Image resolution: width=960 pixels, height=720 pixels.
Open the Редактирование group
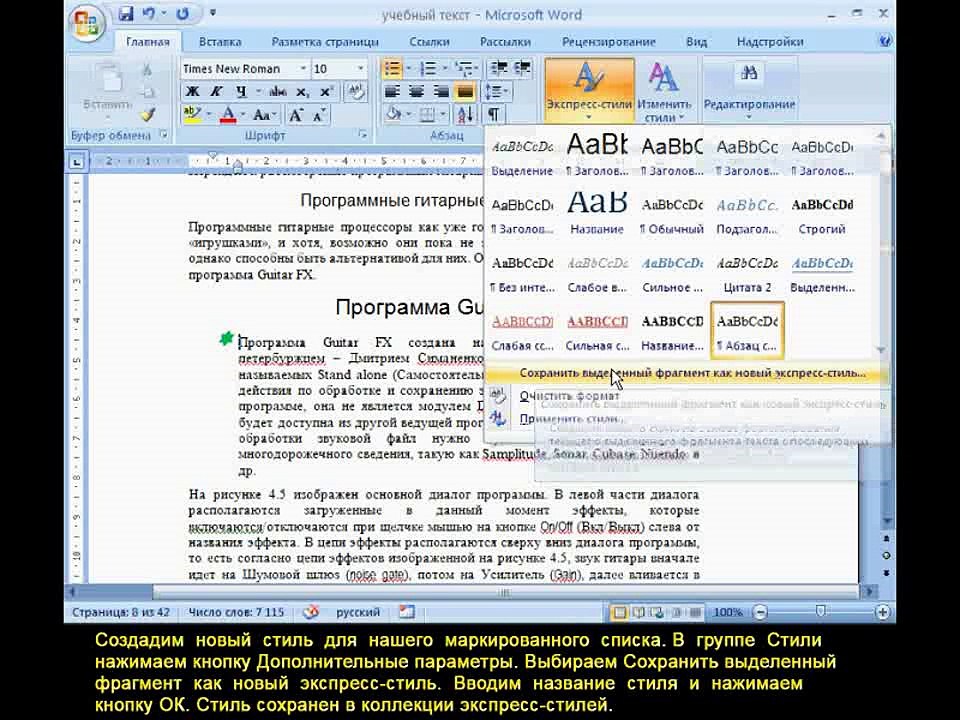pos(749,91)
